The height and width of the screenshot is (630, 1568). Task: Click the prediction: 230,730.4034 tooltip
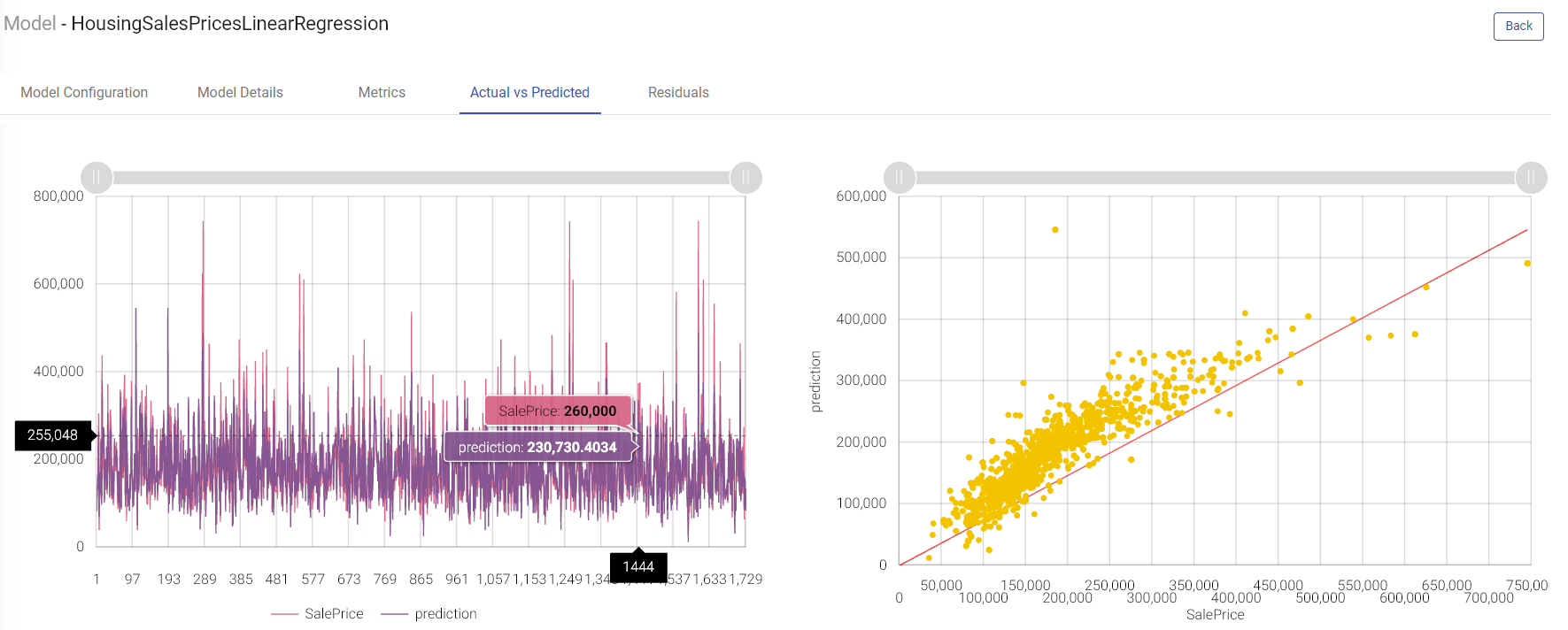coord(537,447)
